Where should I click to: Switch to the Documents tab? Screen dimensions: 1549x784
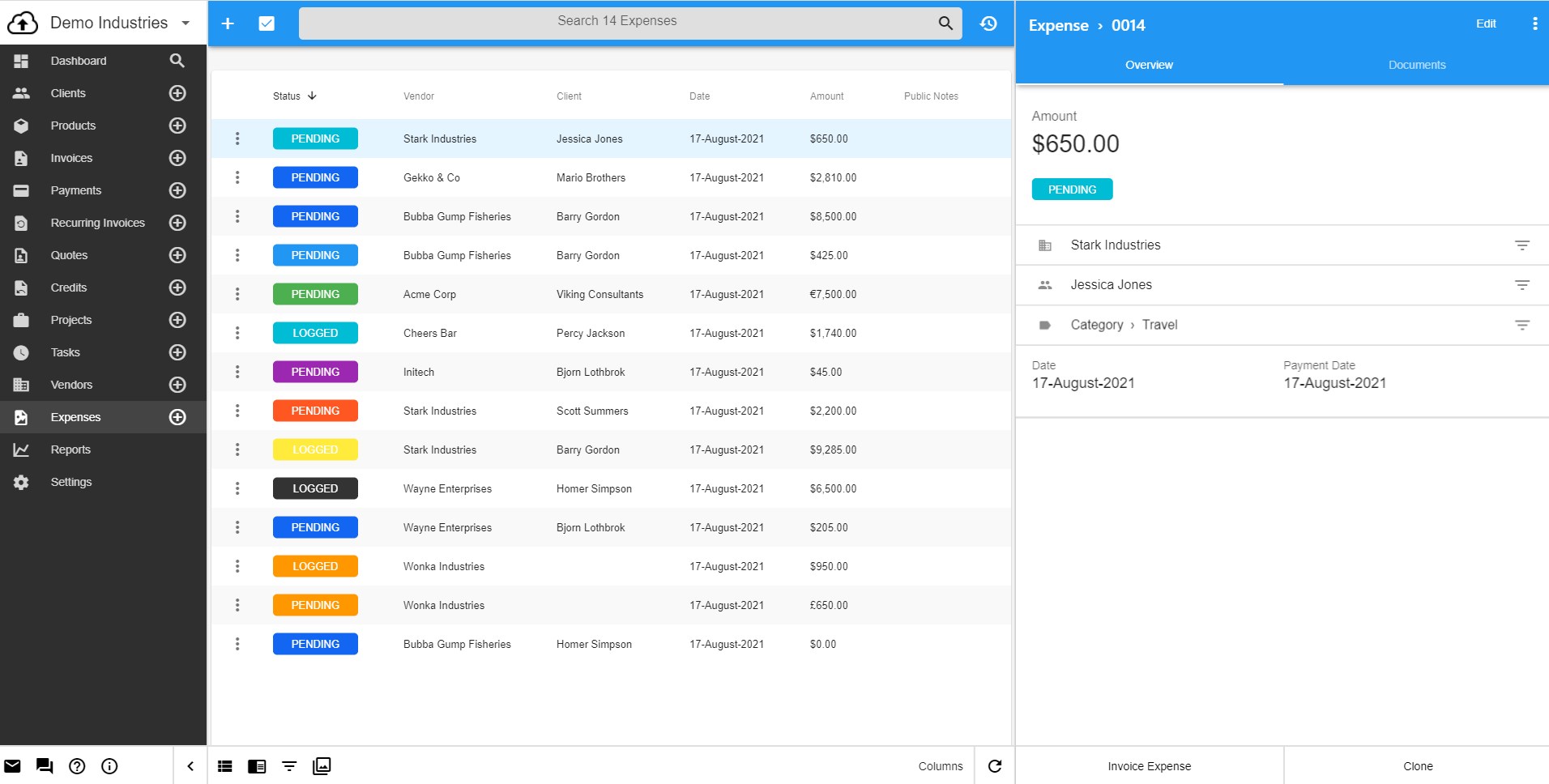pyautogui.click(x=1416, y=65)
